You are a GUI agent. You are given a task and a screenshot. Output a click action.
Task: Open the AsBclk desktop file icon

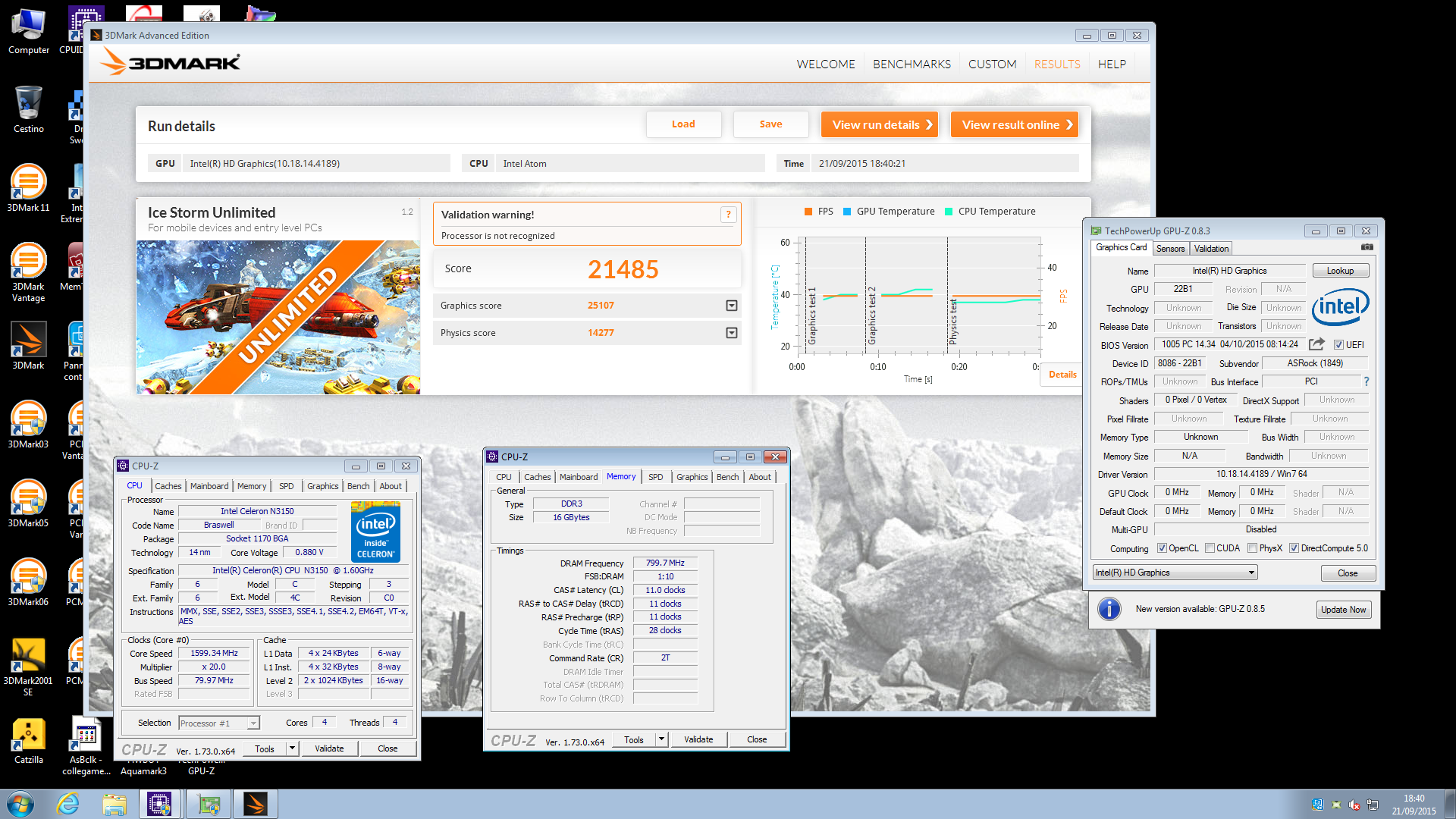[86, 745]
